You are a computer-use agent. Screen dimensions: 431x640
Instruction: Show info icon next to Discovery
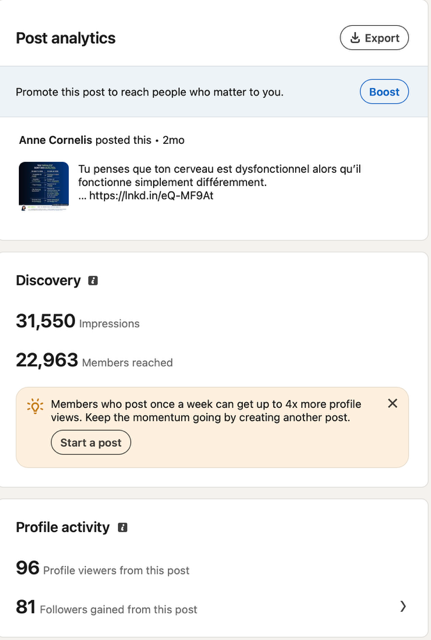pyautogui.click(x=93, y=281)
